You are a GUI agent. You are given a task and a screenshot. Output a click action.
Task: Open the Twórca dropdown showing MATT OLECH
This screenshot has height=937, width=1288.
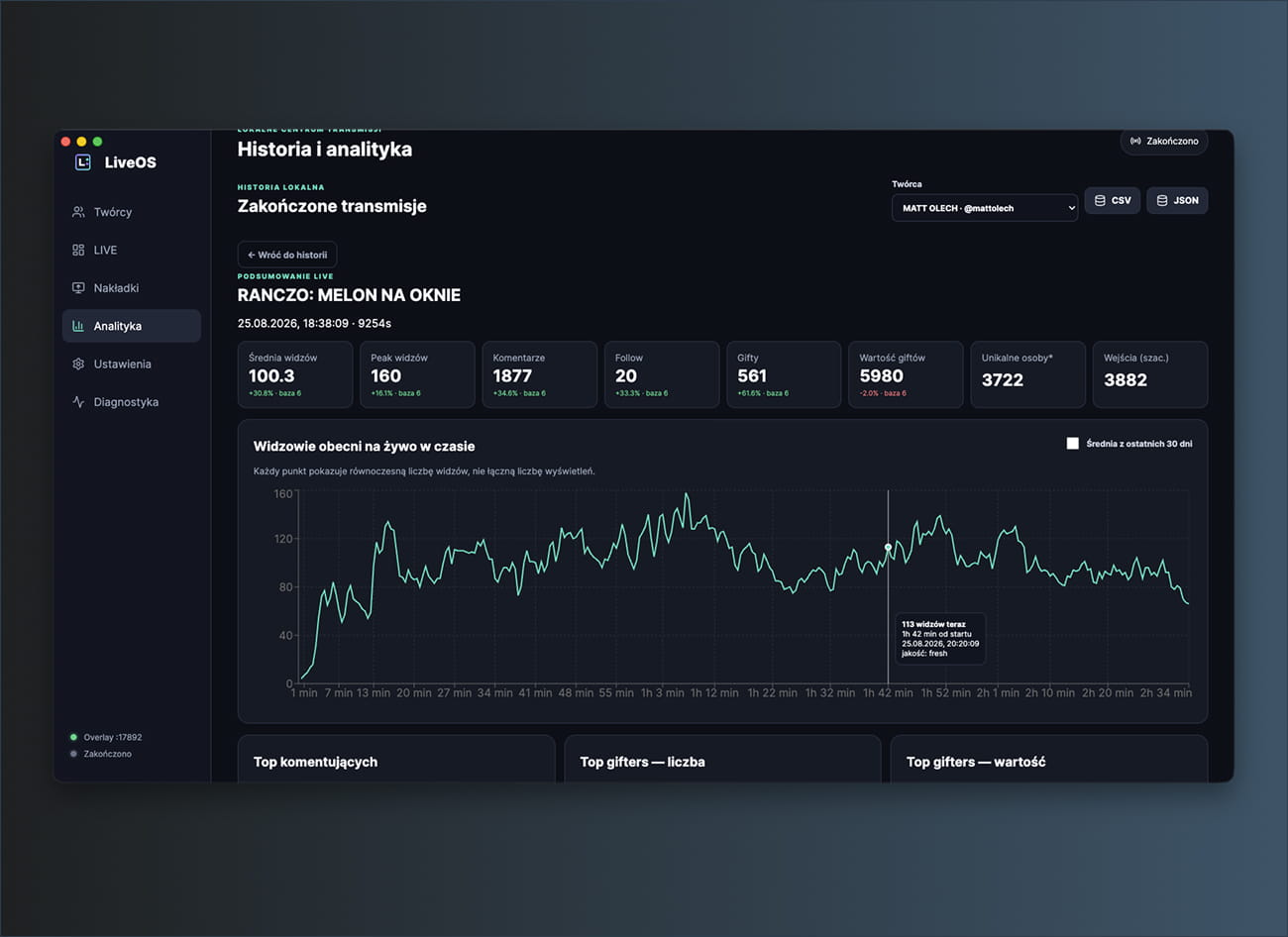tap(985, 208)
